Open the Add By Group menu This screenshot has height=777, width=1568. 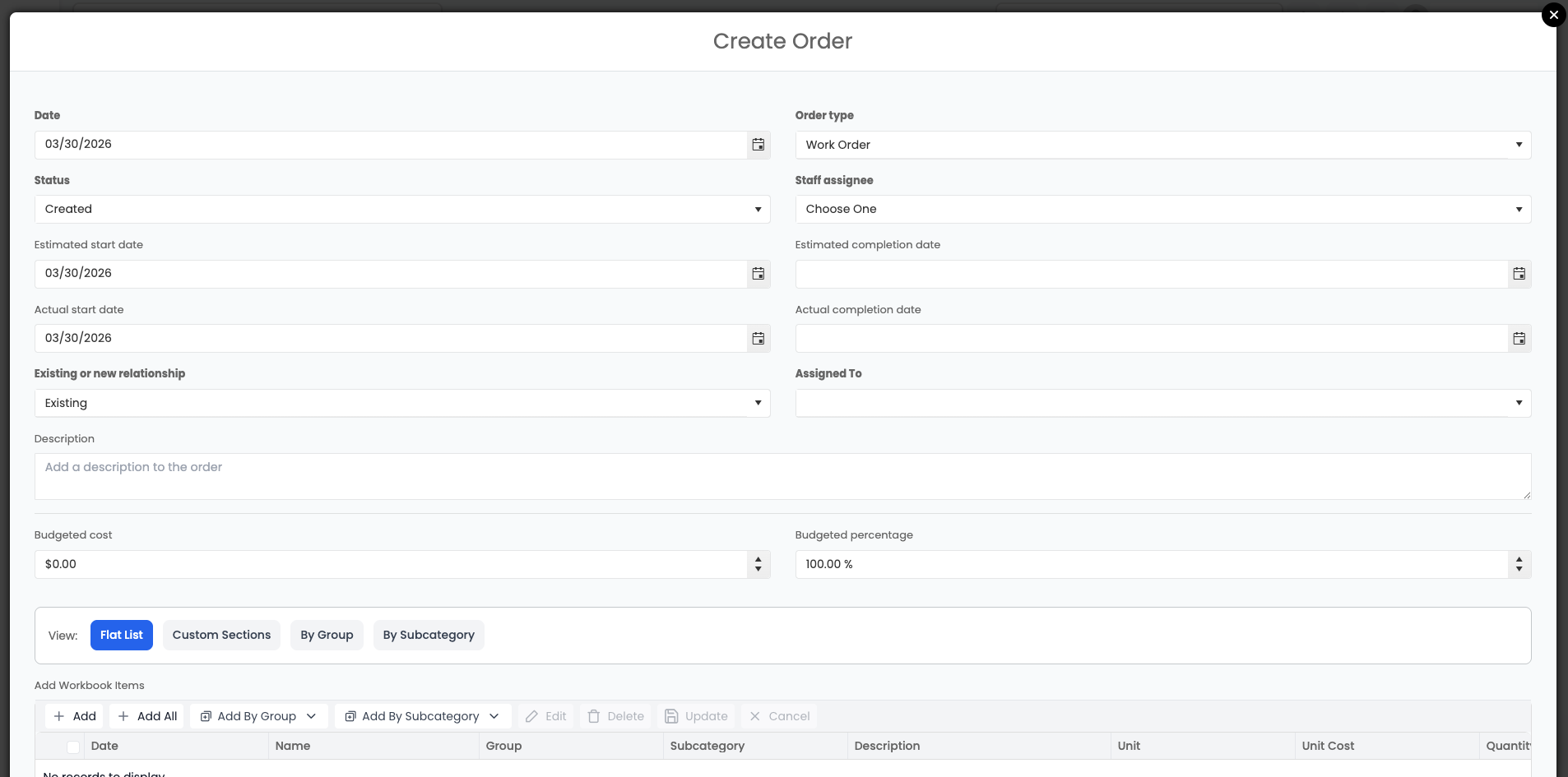pos(258,716)
